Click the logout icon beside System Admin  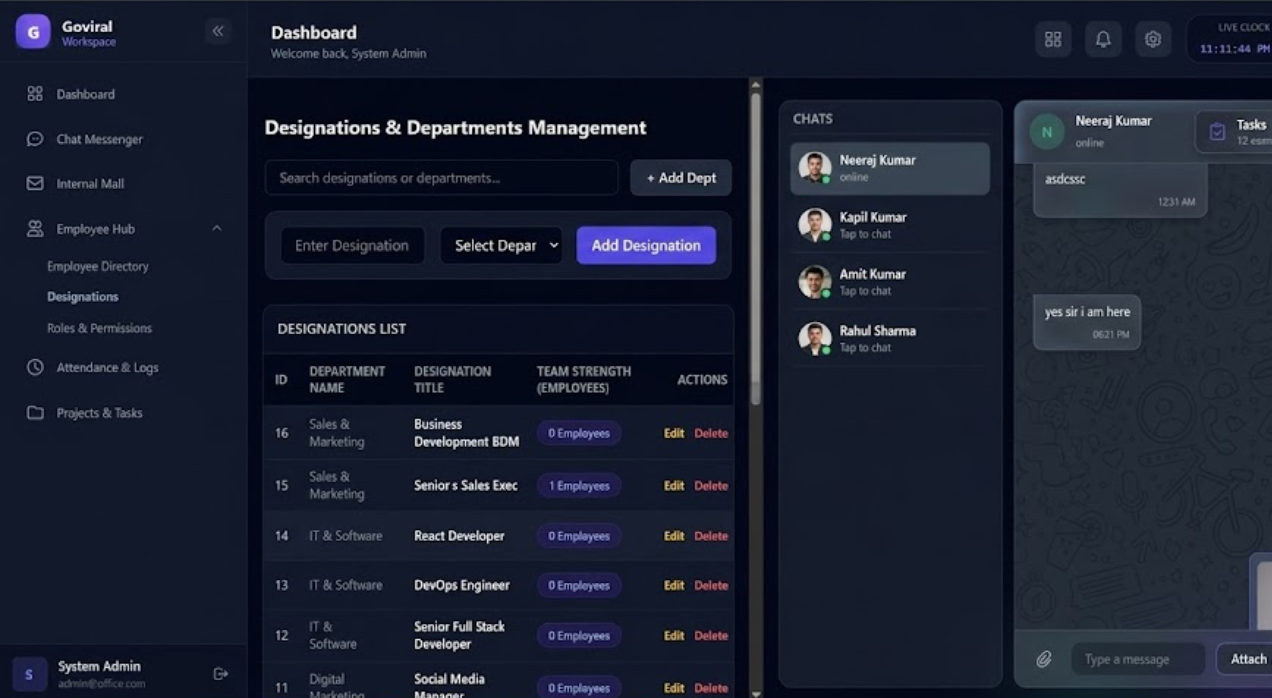pyautogui.click(x=221, y=674)
